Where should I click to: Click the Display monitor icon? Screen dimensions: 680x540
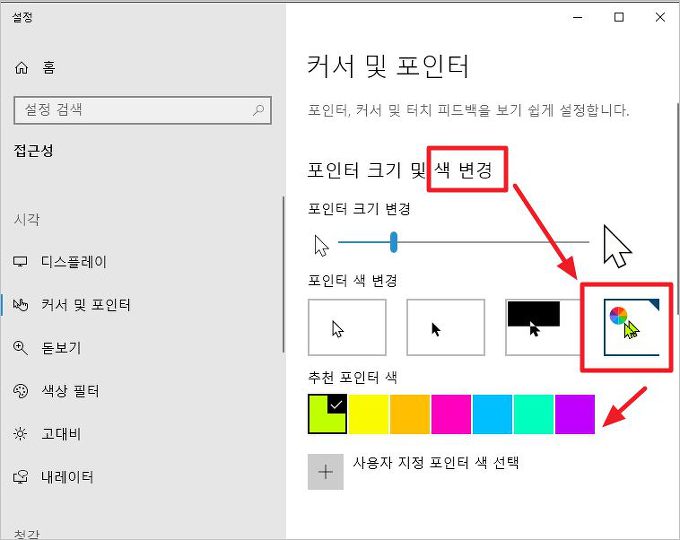21,262
